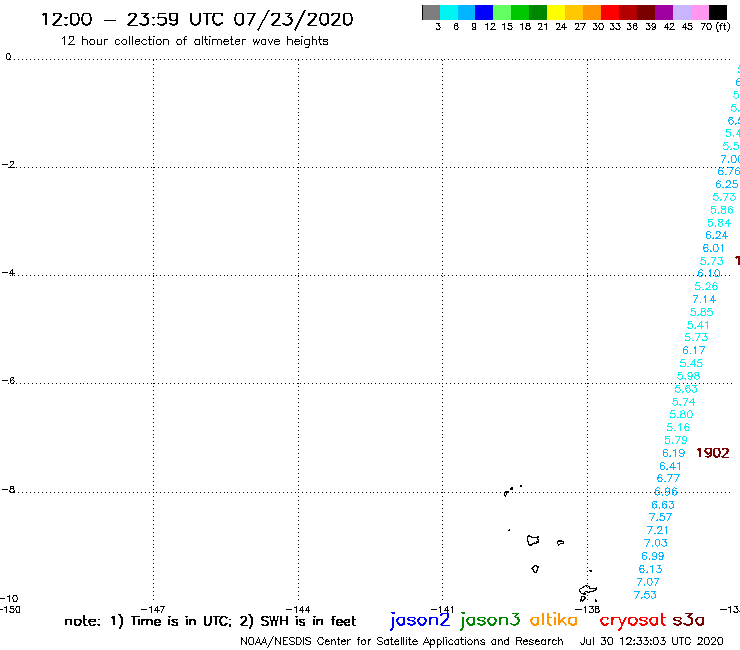Click the wave height value 7.21
This screenshot has width=740, height=650.
click(657, 531)
